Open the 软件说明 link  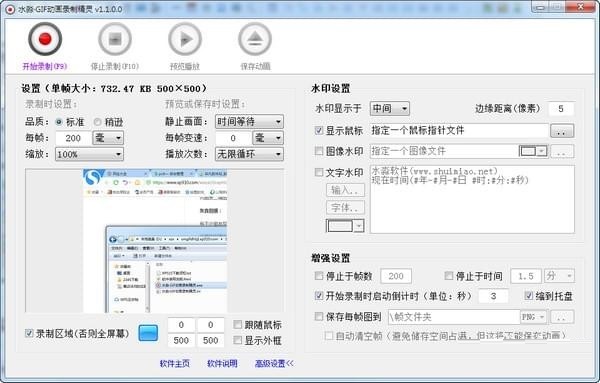(x=222, y=363)
